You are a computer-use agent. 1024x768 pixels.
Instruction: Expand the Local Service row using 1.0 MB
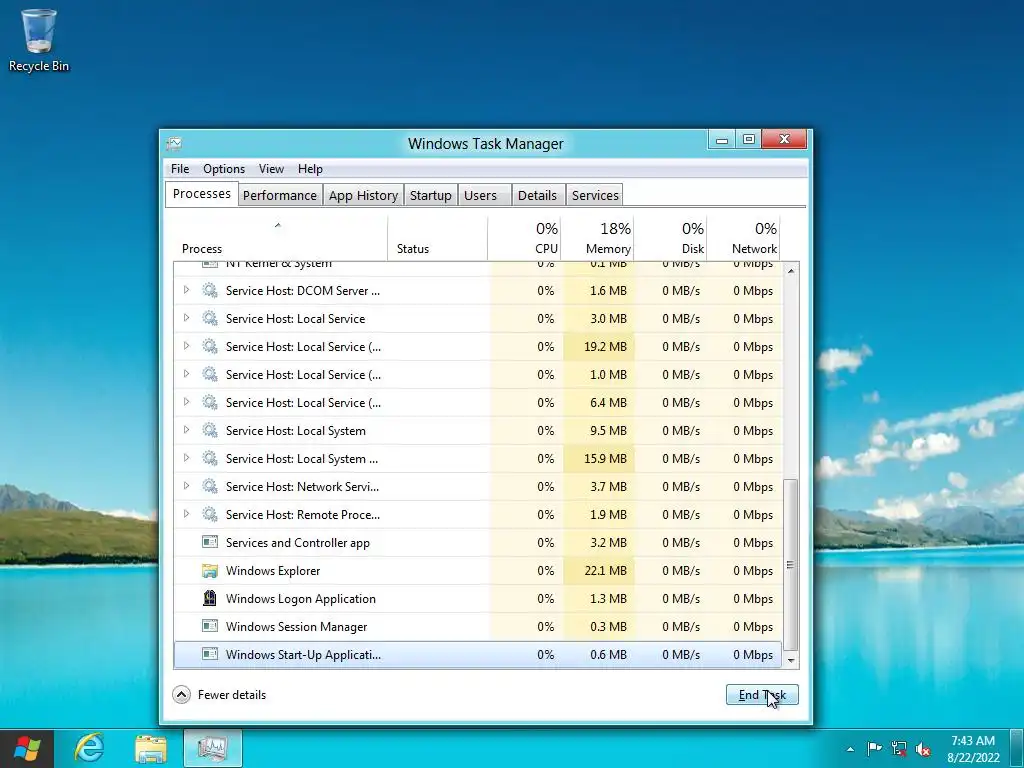(186, 374)
